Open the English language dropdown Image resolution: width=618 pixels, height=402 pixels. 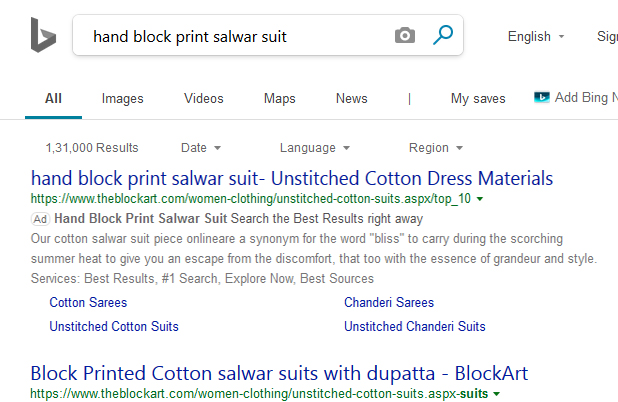[536, 36]
